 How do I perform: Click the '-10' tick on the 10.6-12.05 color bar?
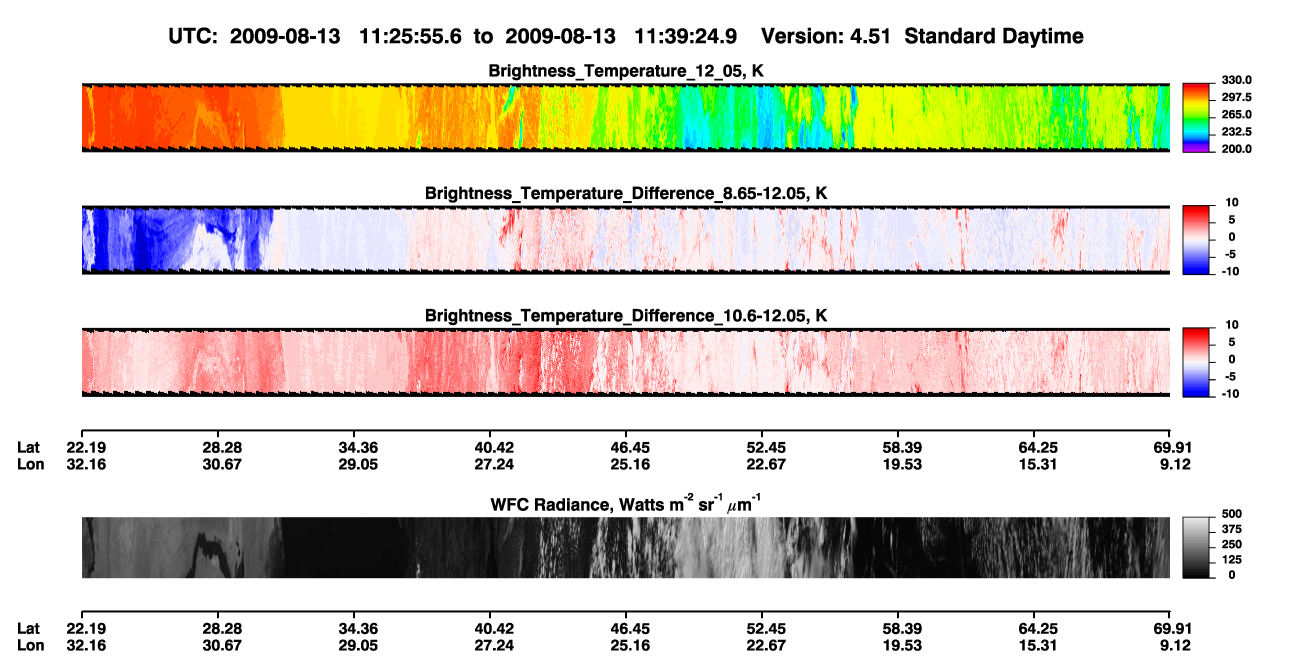point(1231,393)
